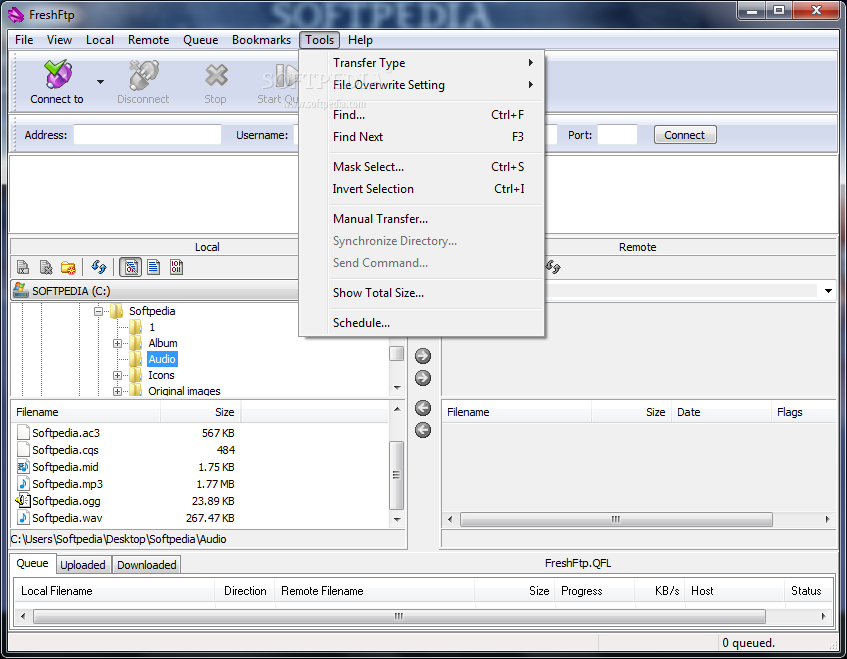
Task: Click the Icons folder icon in tree
Action: (x=136, y=375)
